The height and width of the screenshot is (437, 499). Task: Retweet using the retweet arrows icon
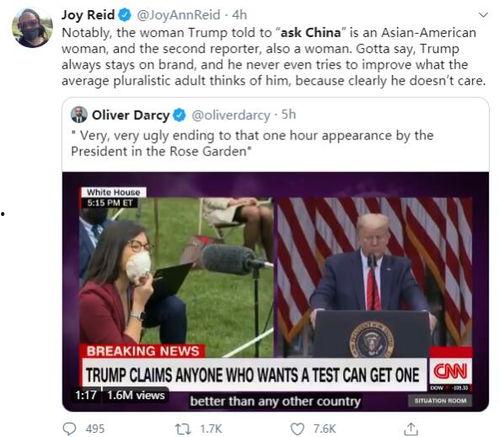[183, 429]
